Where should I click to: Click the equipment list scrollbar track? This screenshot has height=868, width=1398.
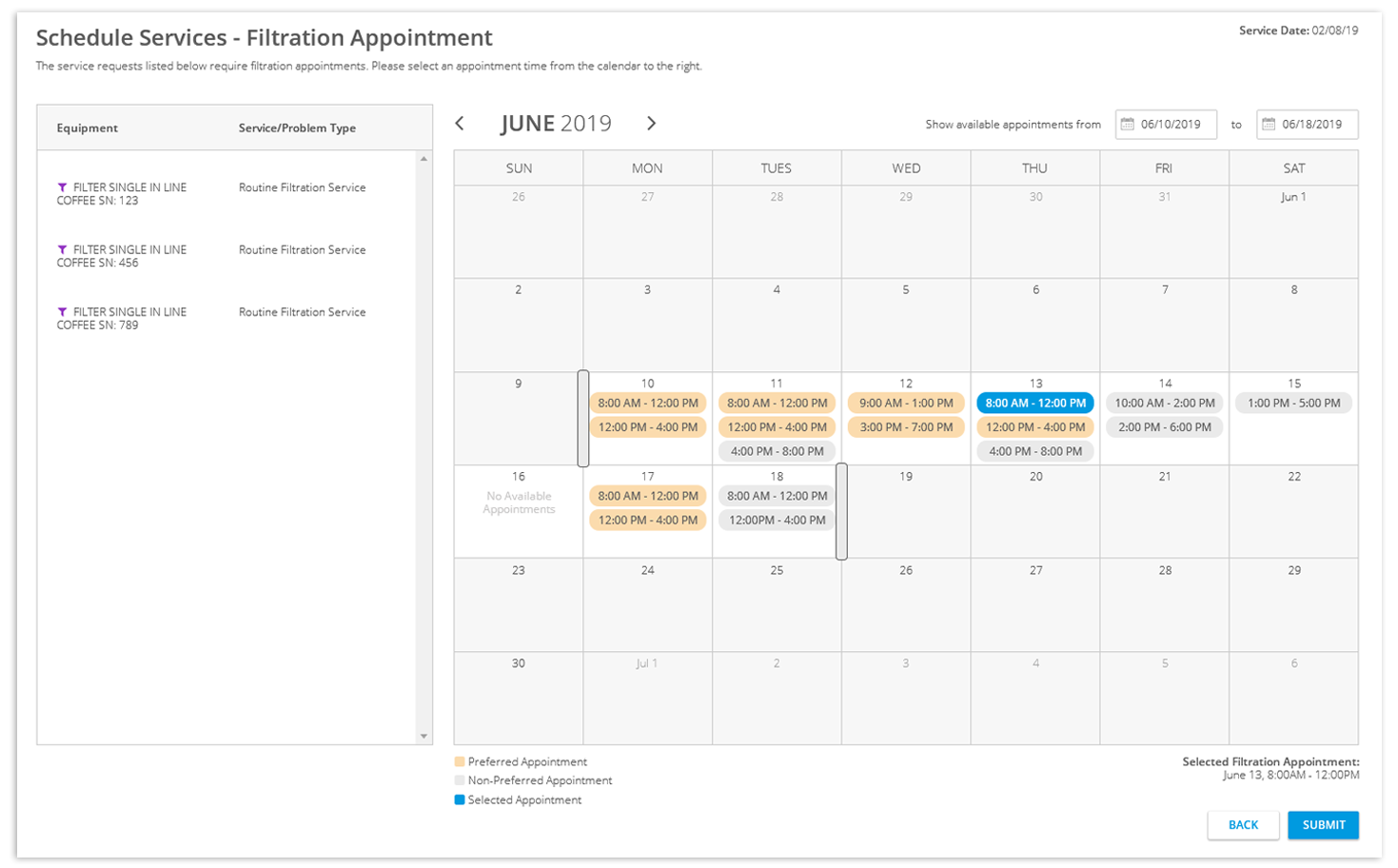point(424,447)
